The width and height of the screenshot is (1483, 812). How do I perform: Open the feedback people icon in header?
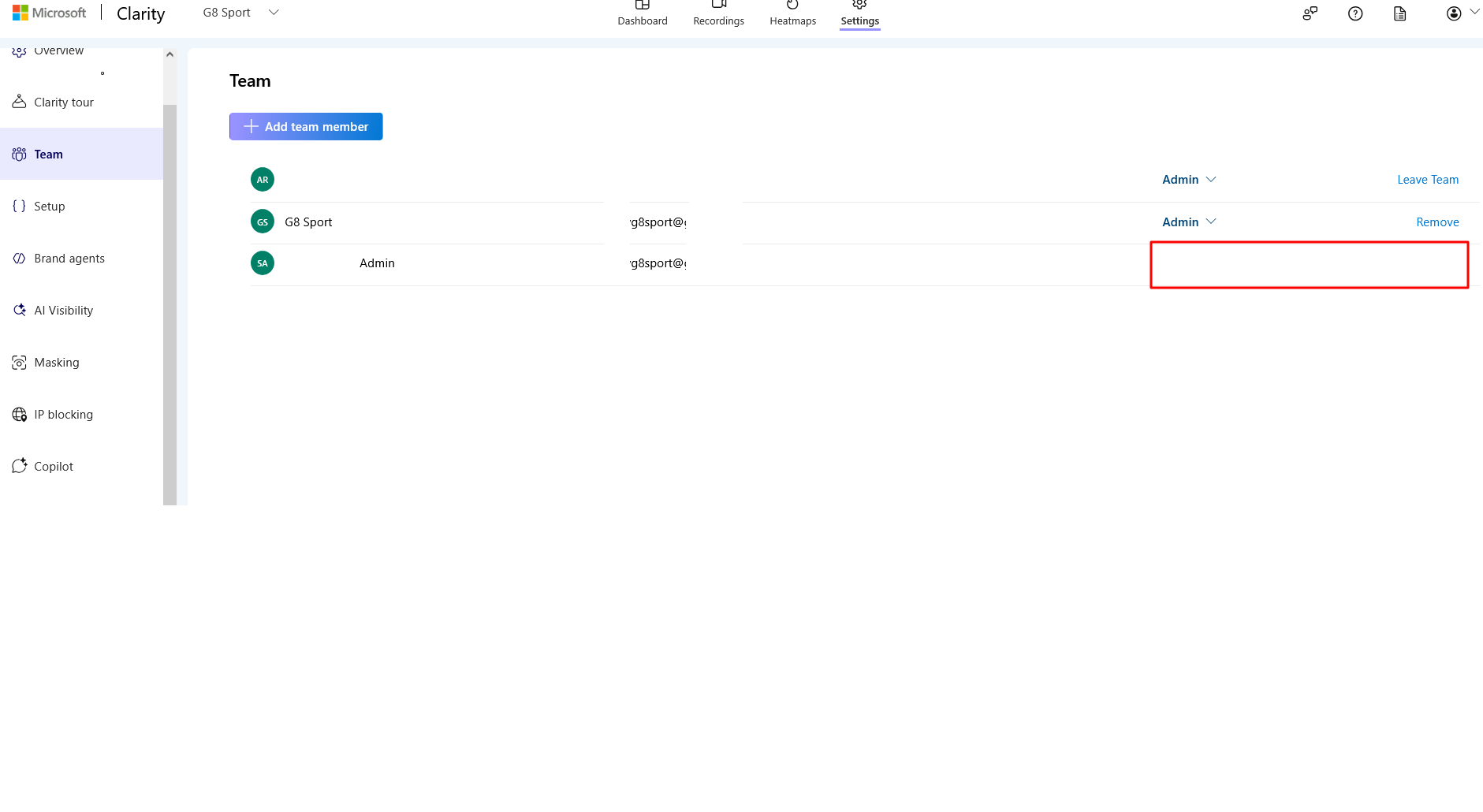click(x=1310, y=13)
